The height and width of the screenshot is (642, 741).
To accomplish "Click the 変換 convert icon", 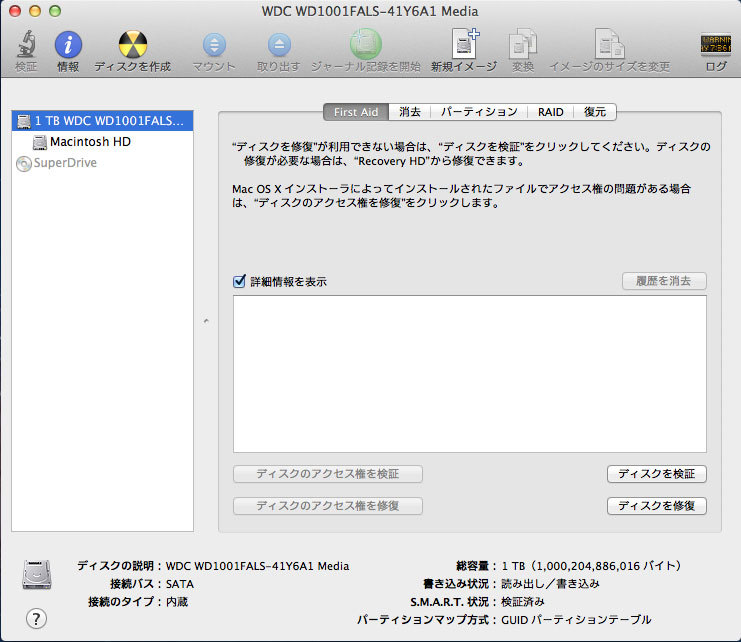I will [523, 46].
